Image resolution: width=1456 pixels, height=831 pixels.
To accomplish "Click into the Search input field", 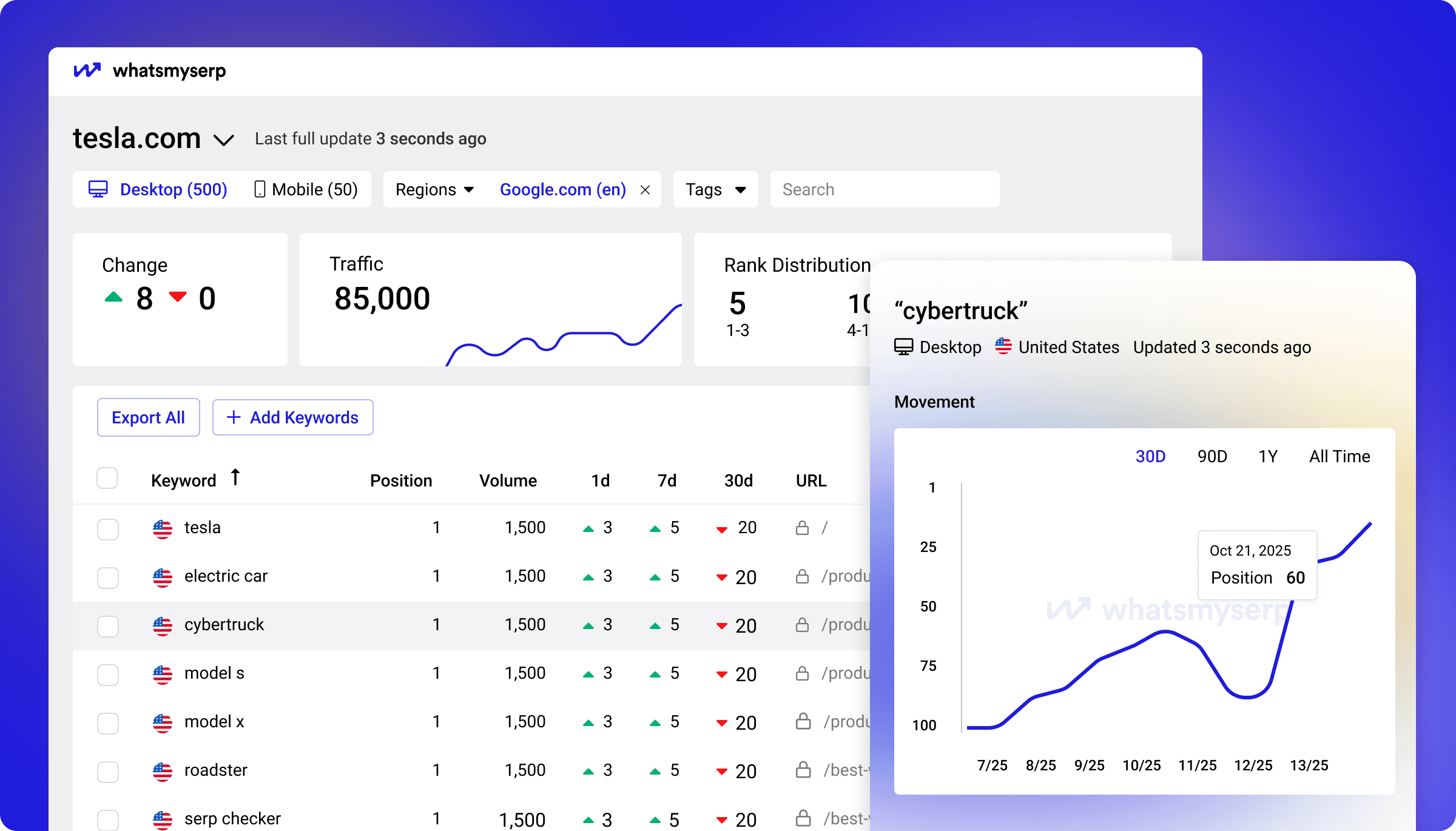I will [x=885, y=190].
